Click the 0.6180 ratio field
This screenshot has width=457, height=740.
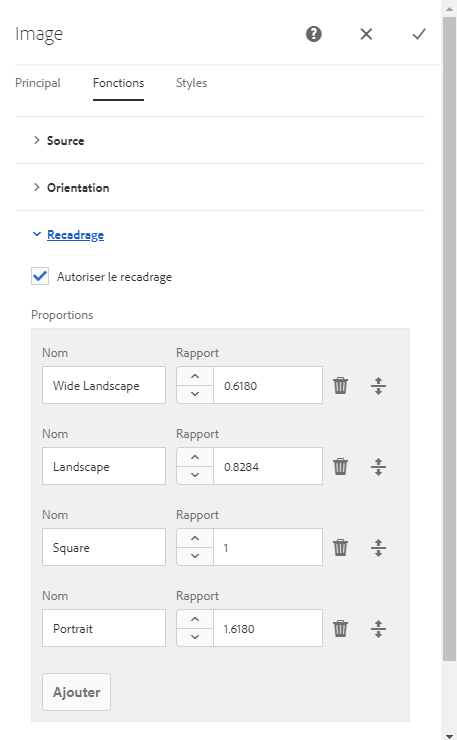point(268,385)
